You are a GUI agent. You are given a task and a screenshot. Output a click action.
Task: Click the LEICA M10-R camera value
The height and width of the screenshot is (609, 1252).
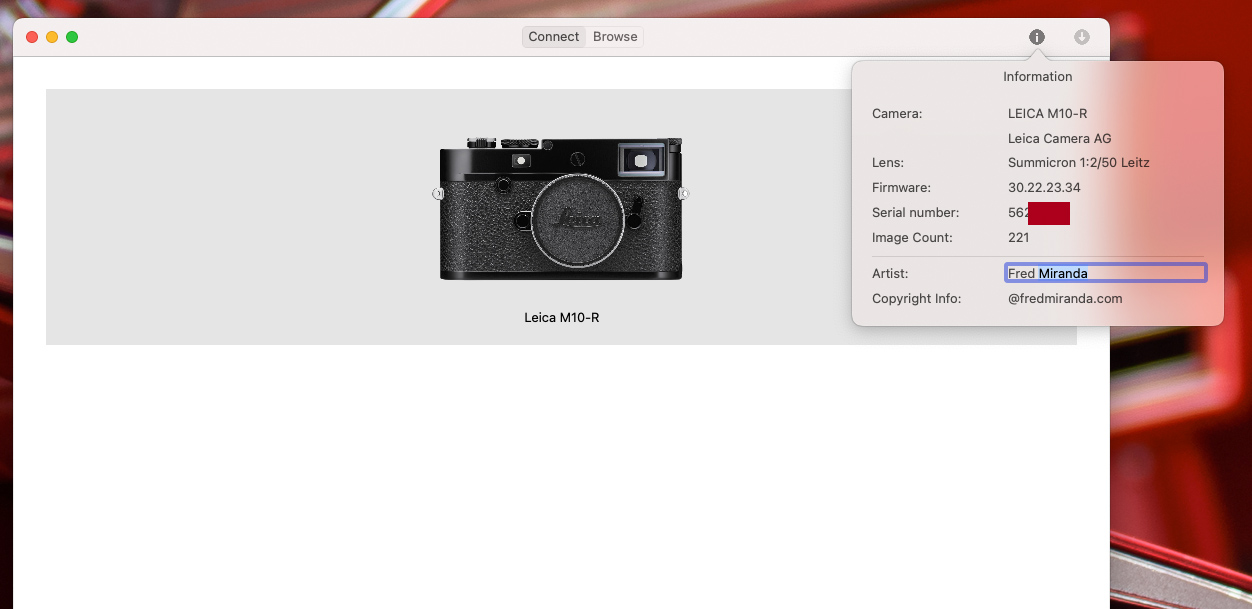point(1047,113)
